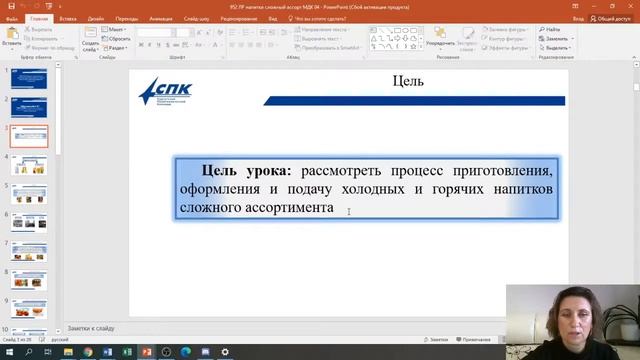Click the 'Tell me' (Что вы хотите сделать) search box
The height and width of the screenshot is (360, 640).
(317, 19)
